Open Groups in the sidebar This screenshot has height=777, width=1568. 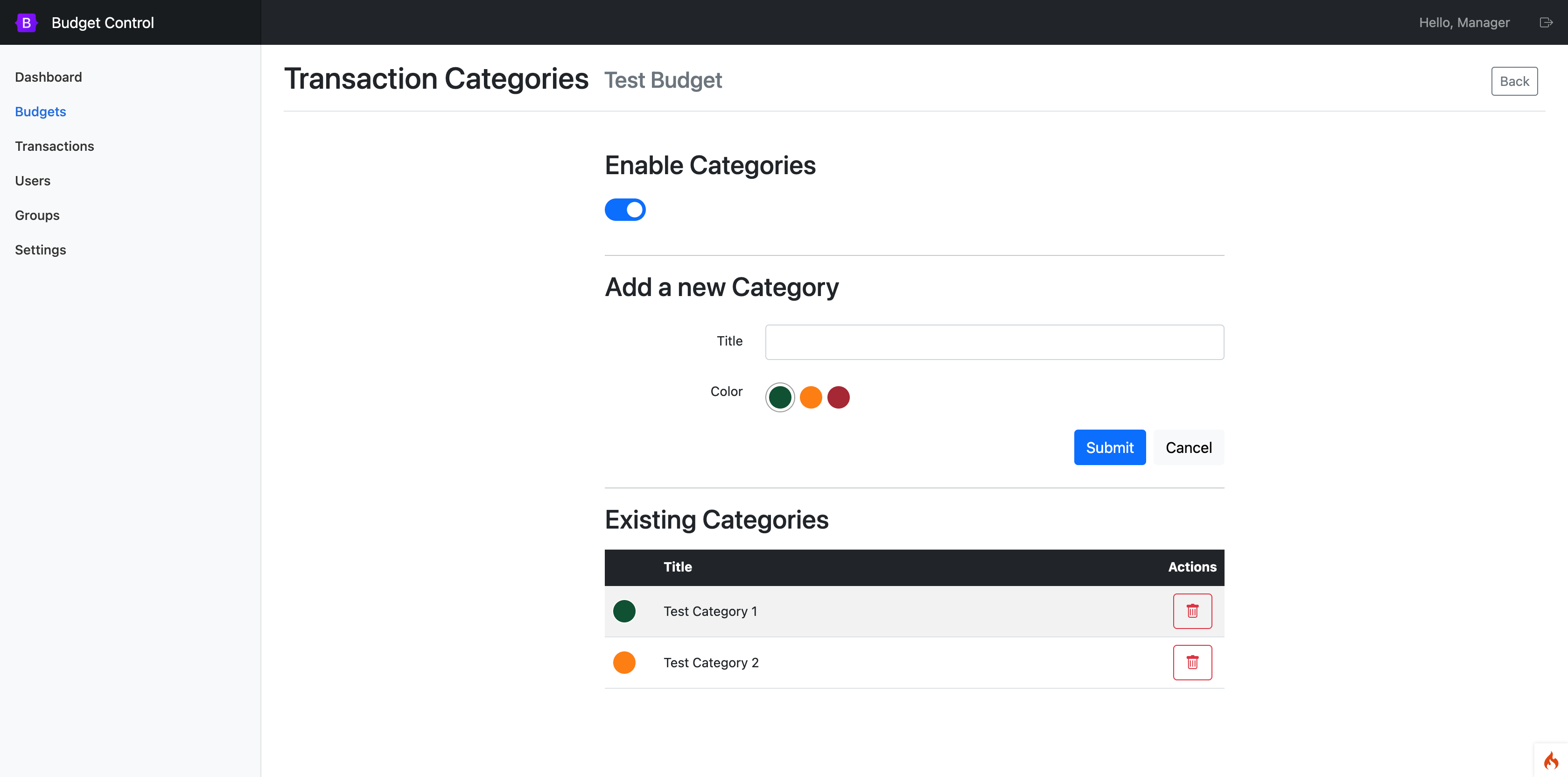point(36,215)
